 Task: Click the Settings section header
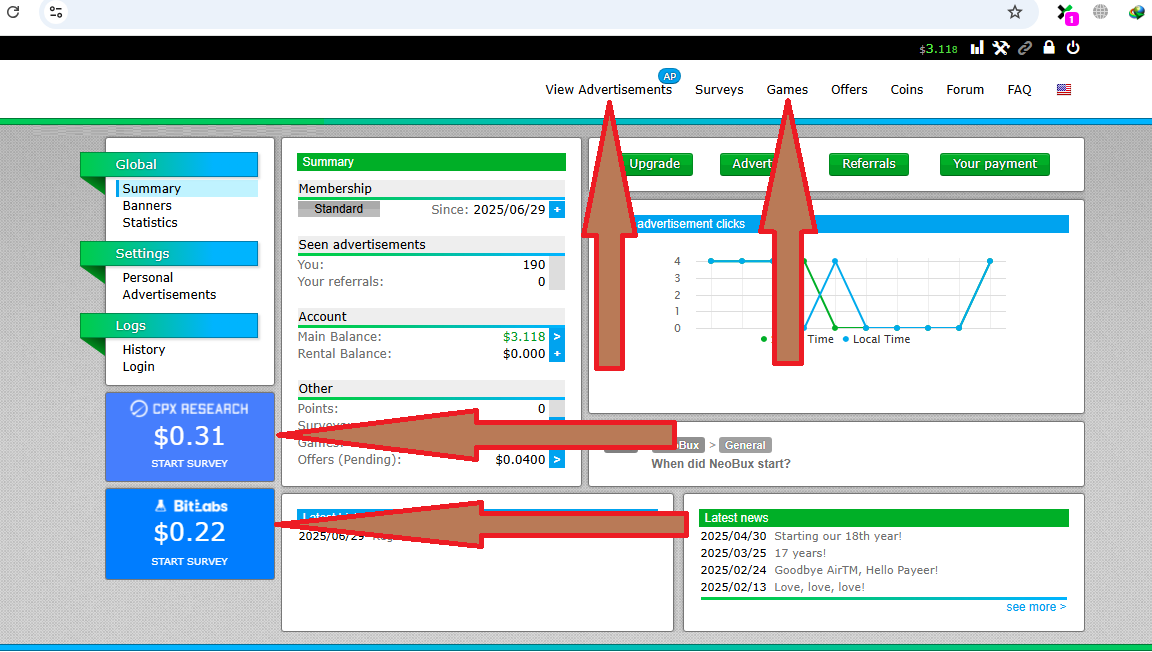pyautogui.click(x=169, y=254)
